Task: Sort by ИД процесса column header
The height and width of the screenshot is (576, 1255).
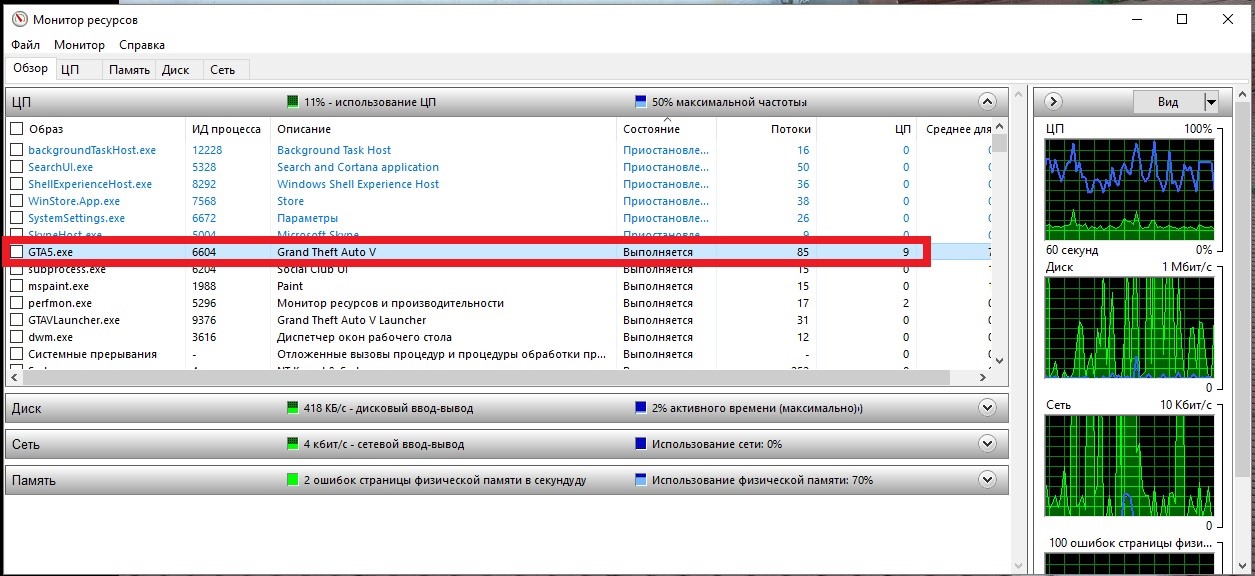Action: 228,129
